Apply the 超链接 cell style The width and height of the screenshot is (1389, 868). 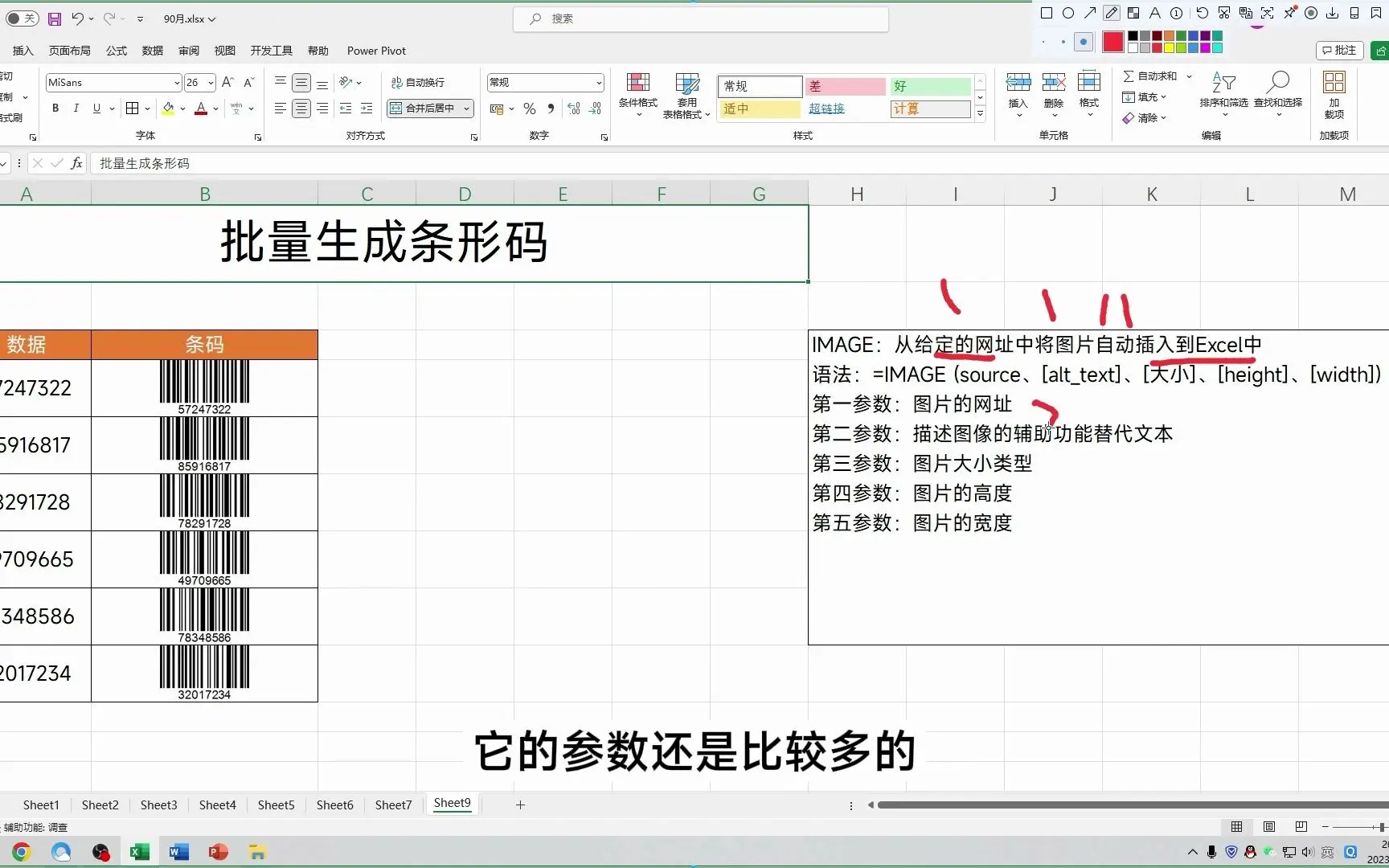(845, 108)
